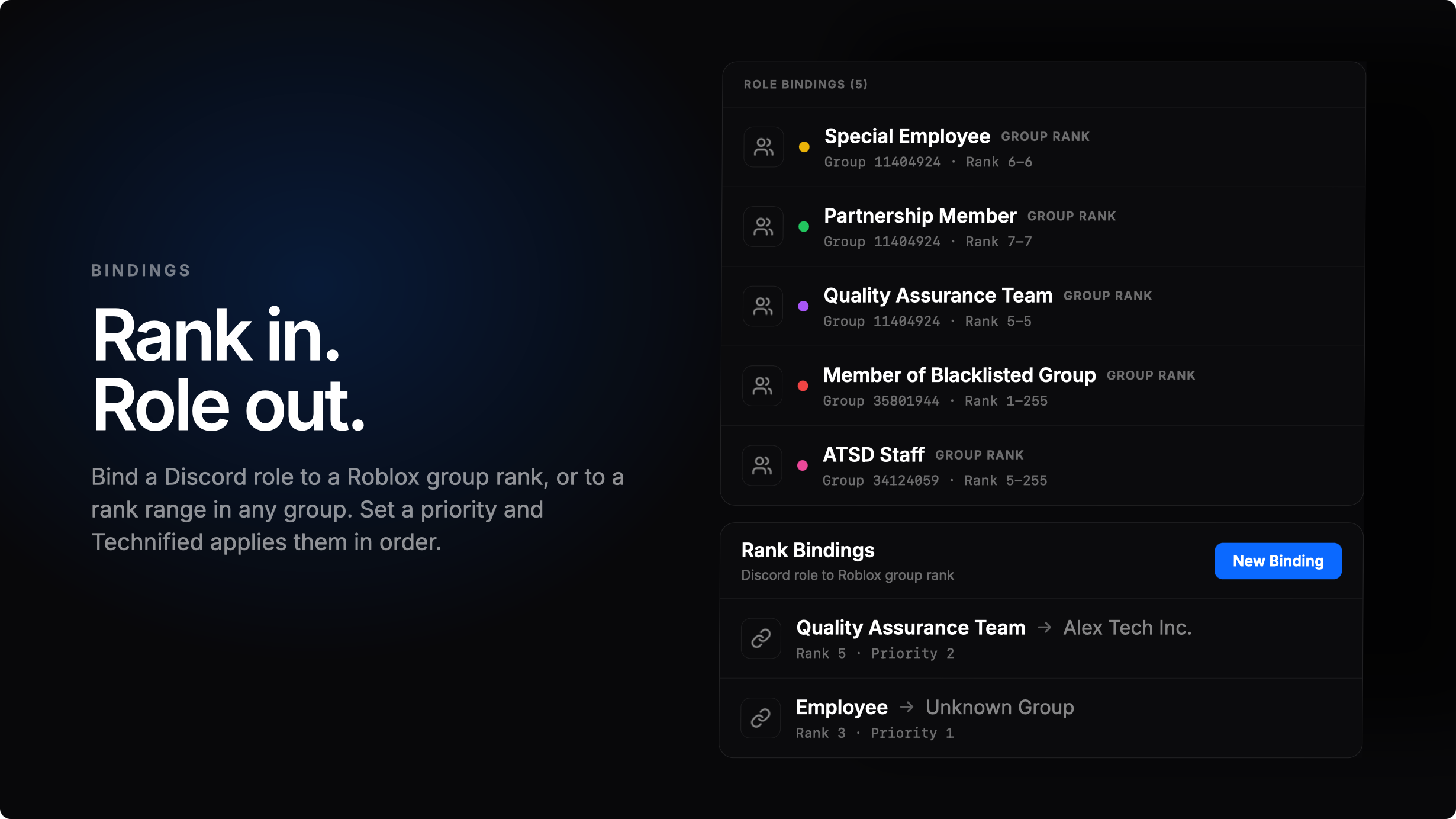This screenshot has height=819, width=1456.
Task: Click the 'Rank 5 · Priority 2' details
Action: pos(875,654)
